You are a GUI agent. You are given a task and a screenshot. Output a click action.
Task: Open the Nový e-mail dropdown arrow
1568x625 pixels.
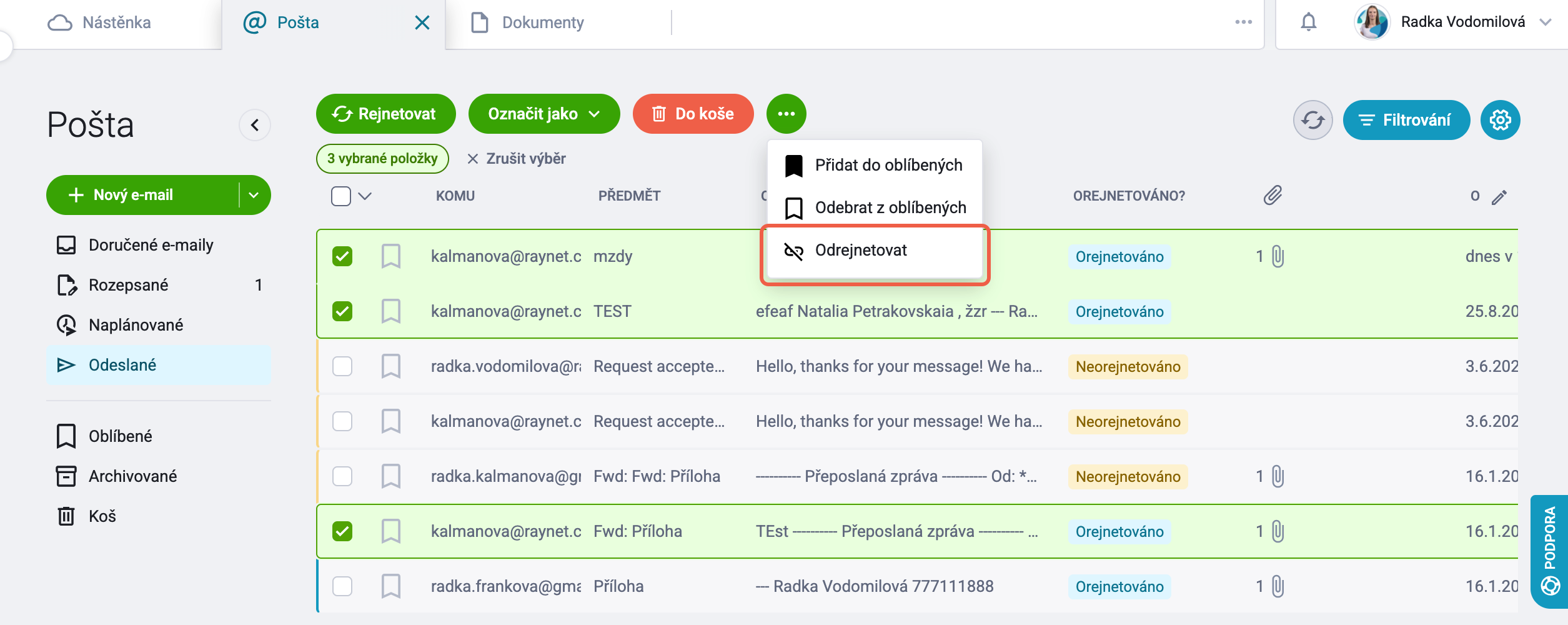coord(254,195)
